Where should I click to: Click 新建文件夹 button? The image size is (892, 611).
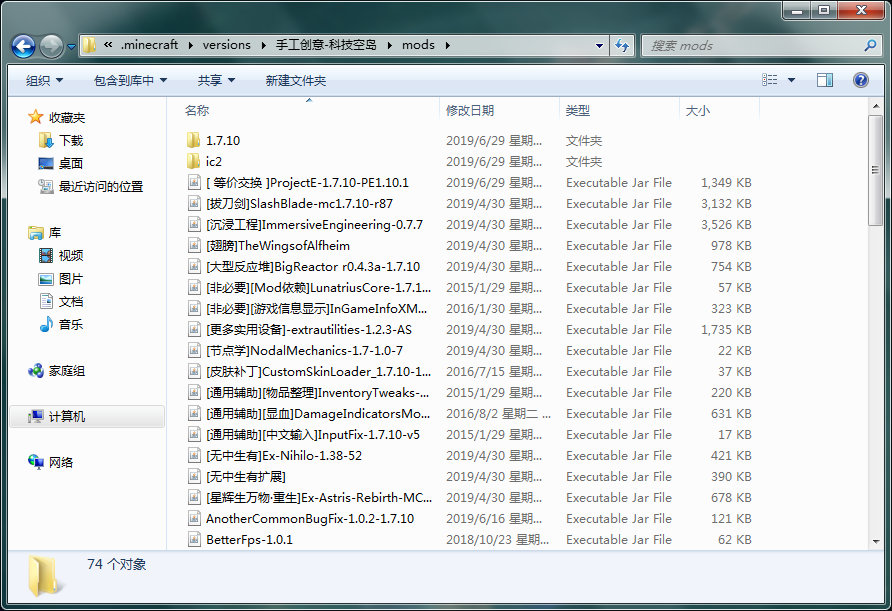(x=295, y=80)
